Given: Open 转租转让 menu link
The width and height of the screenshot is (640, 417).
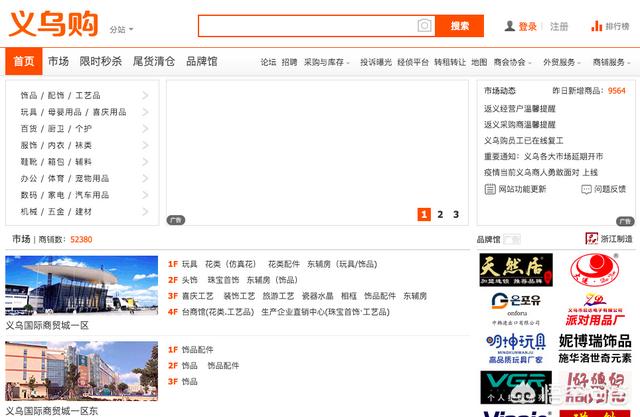Looking at the screenshot, I should pyautogui.click(x=450, y=62).
